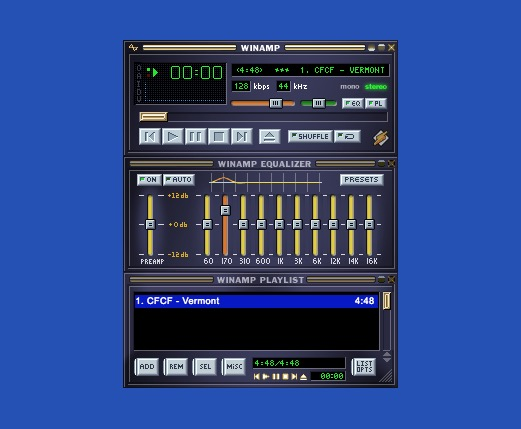Click the playlist resize grip corner
This screenshot has height=429, width=521.
point(387,376)
